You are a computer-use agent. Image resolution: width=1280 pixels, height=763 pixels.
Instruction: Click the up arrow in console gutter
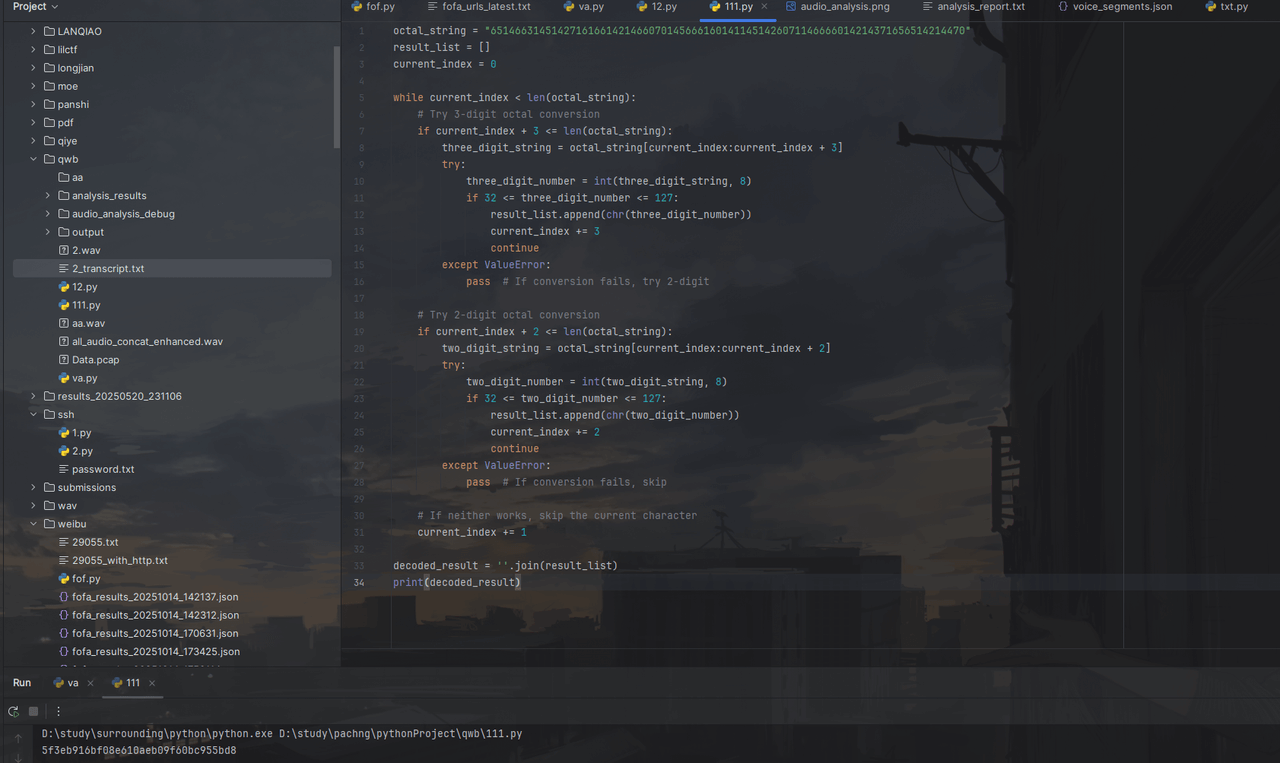click(18, 738)
